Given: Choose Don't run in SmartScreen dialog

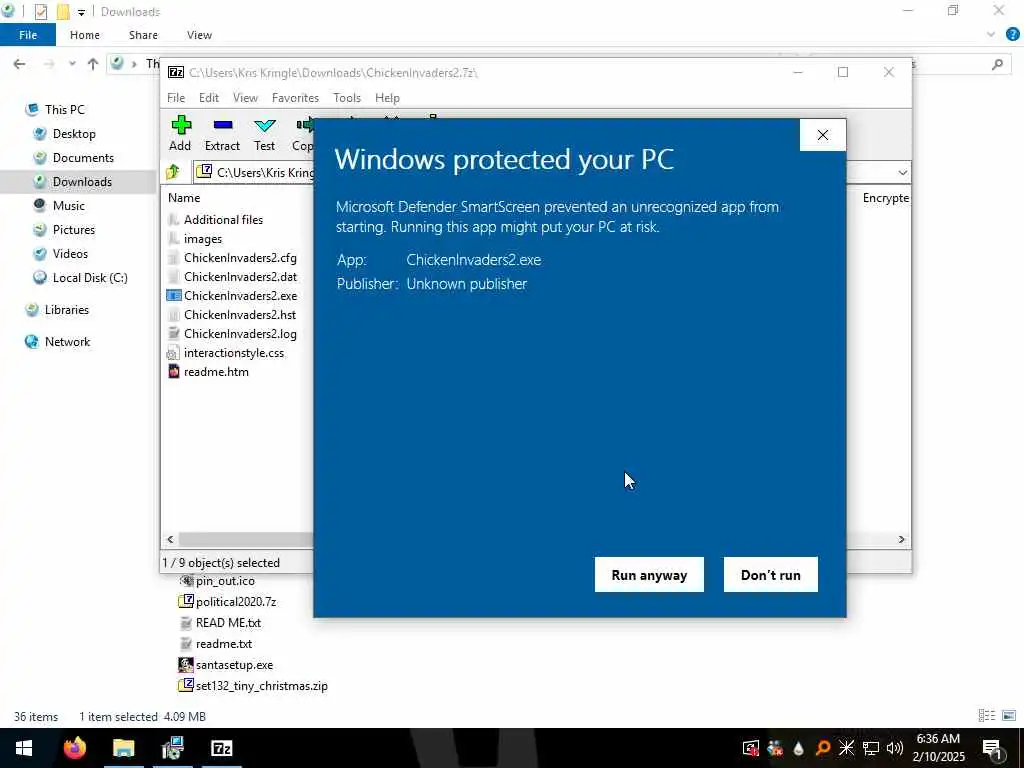Looking at the screenshot, I should pyautogui.click(x=771, y=575).
